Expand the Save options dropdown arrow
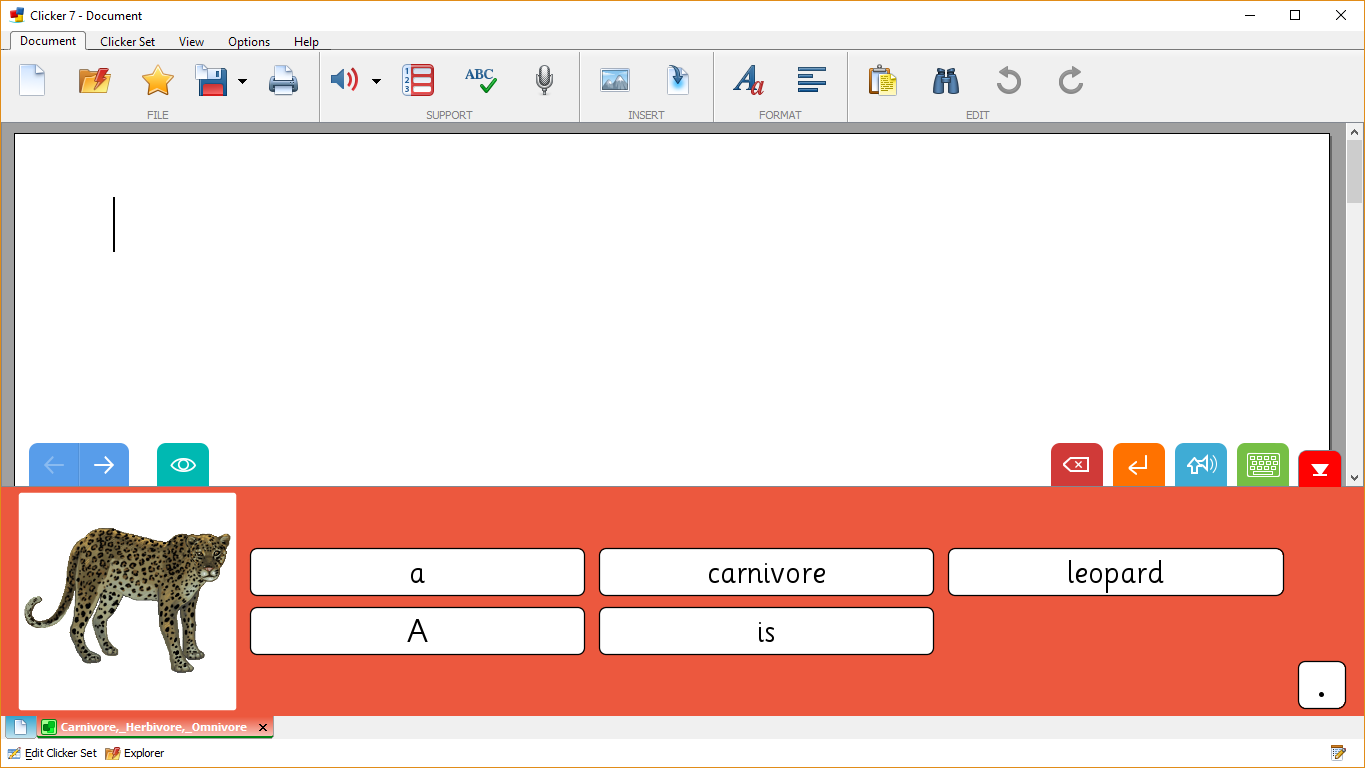 [x=242, y=81]
